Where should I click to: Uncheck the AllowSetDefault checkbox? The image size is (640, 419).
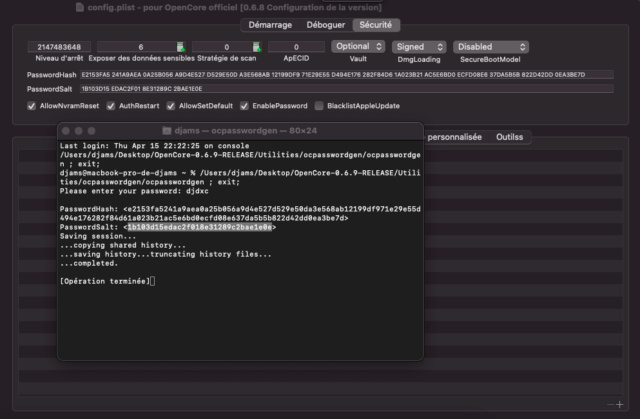click(x=171, y=106)
